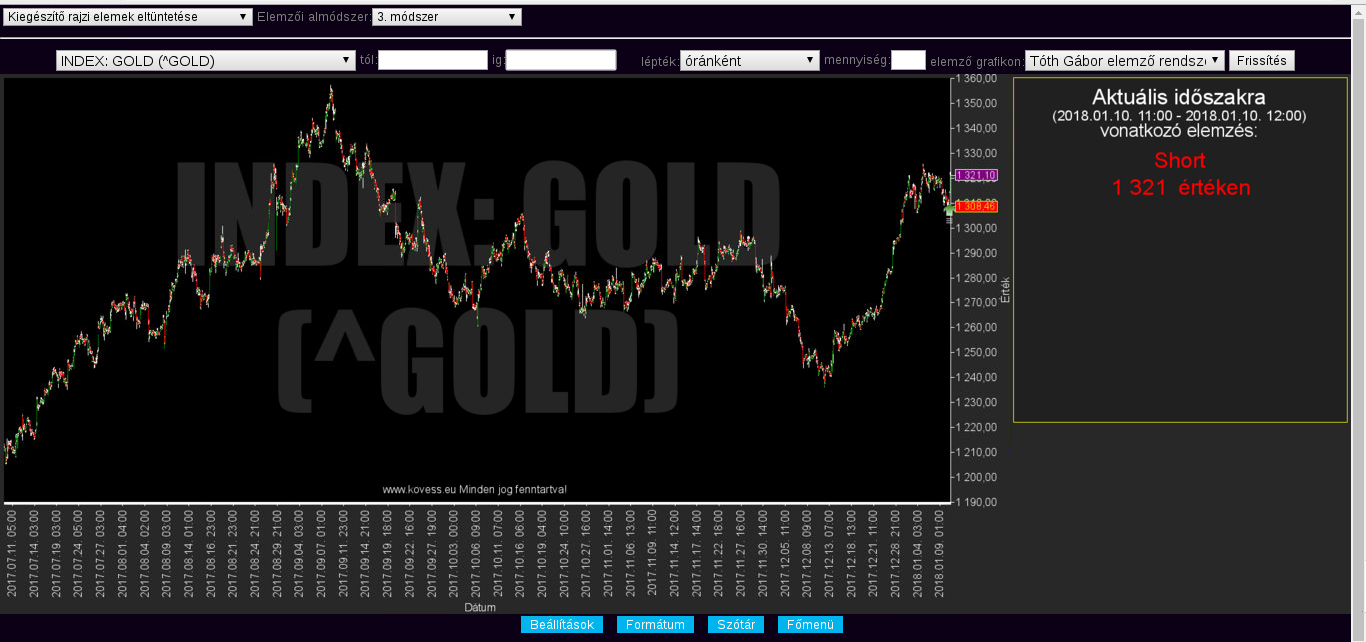Viewport: 1366px width, 642px height.
Task: Focus the 'ig' end date field
Action: point(561,61)
